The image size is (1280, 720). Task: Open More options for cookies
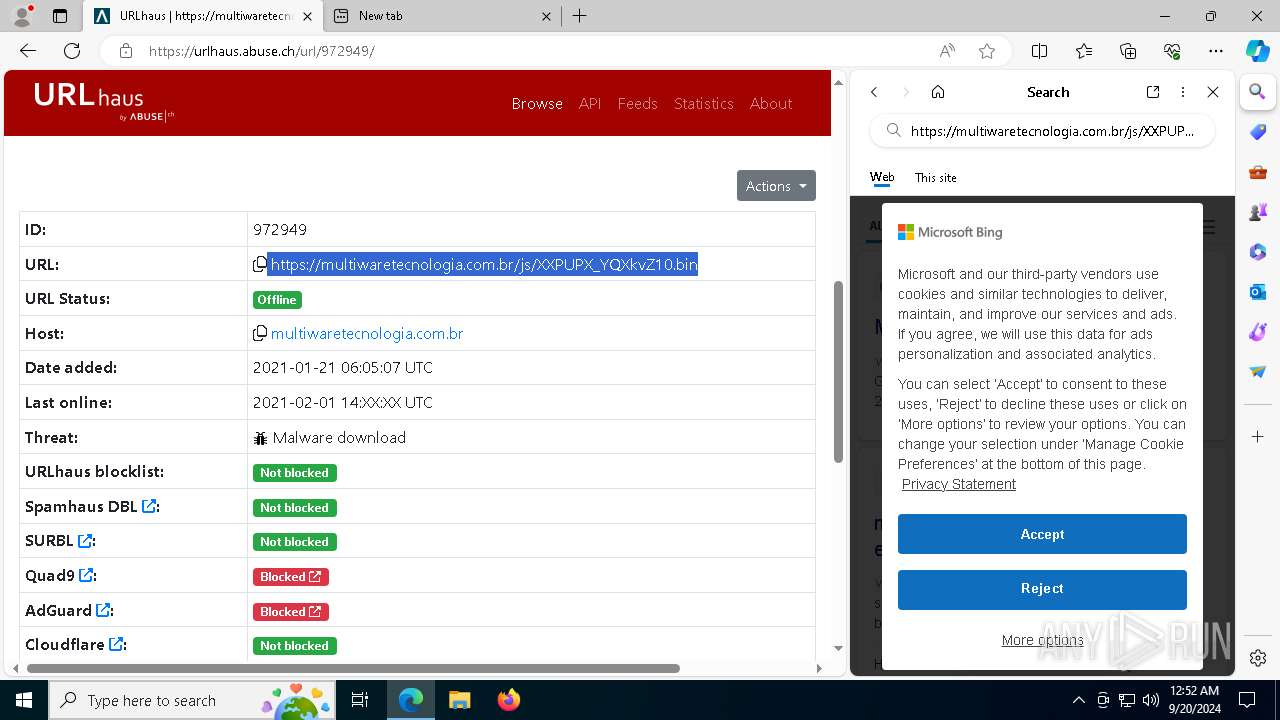pos(1042,640)
